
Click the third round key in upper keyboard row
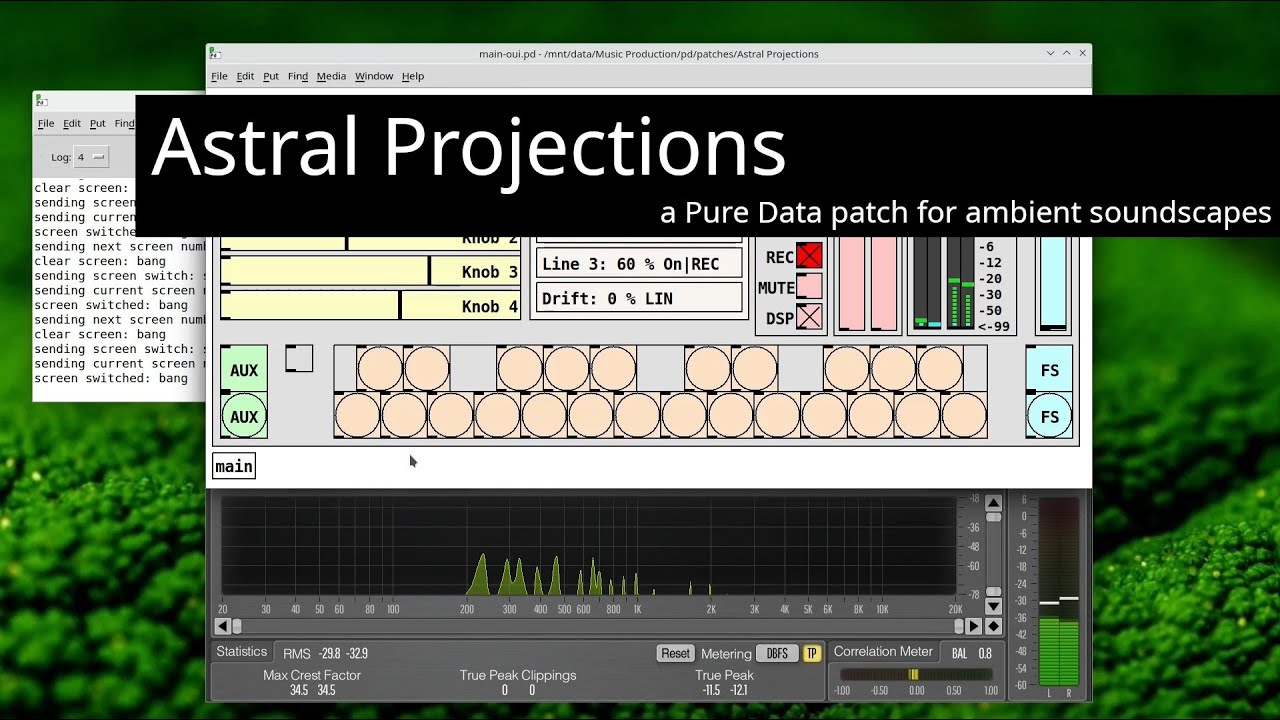point(520,368)
